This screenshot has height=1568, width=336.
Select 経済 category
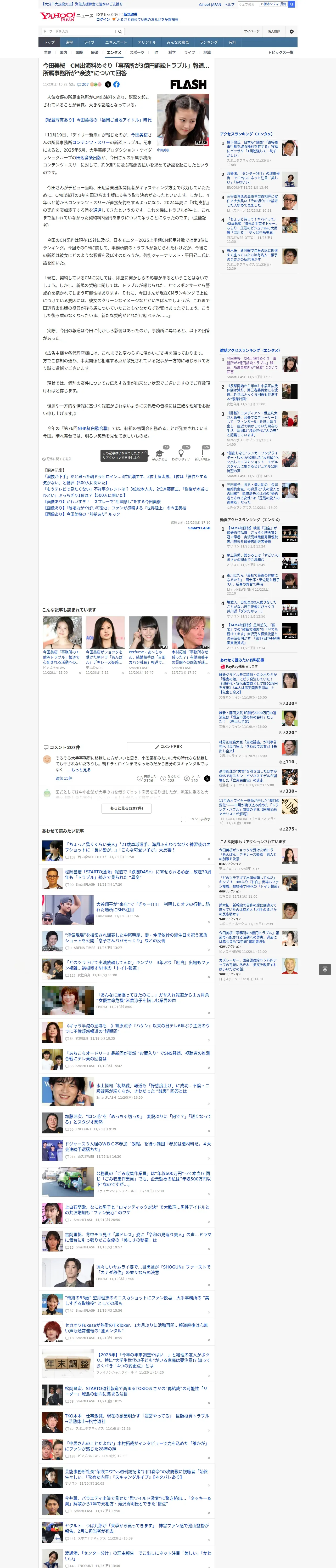pos(94,53)
